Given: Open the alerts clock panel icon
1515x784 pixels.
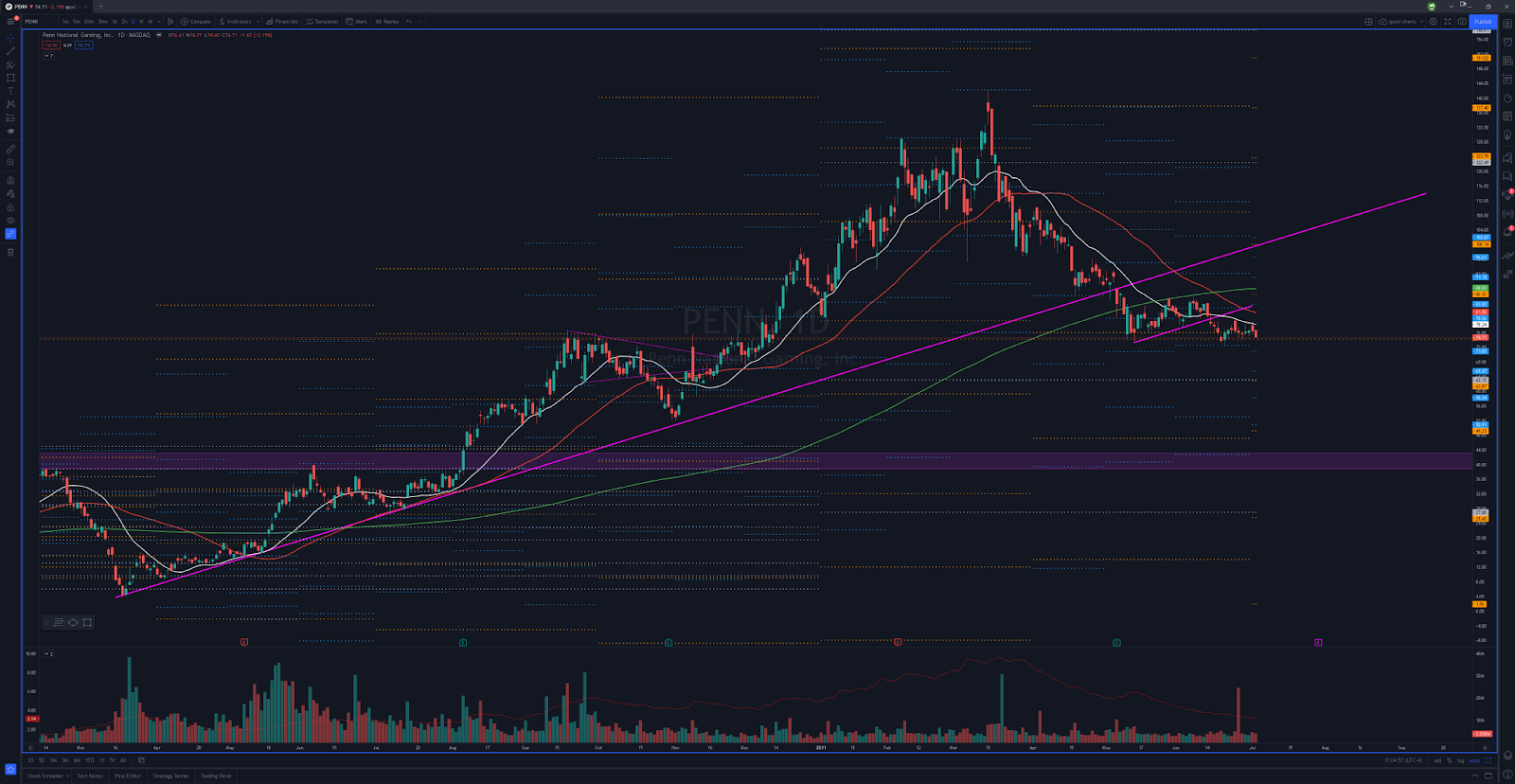Looking at the screenshot, I should click(1507, 42).
